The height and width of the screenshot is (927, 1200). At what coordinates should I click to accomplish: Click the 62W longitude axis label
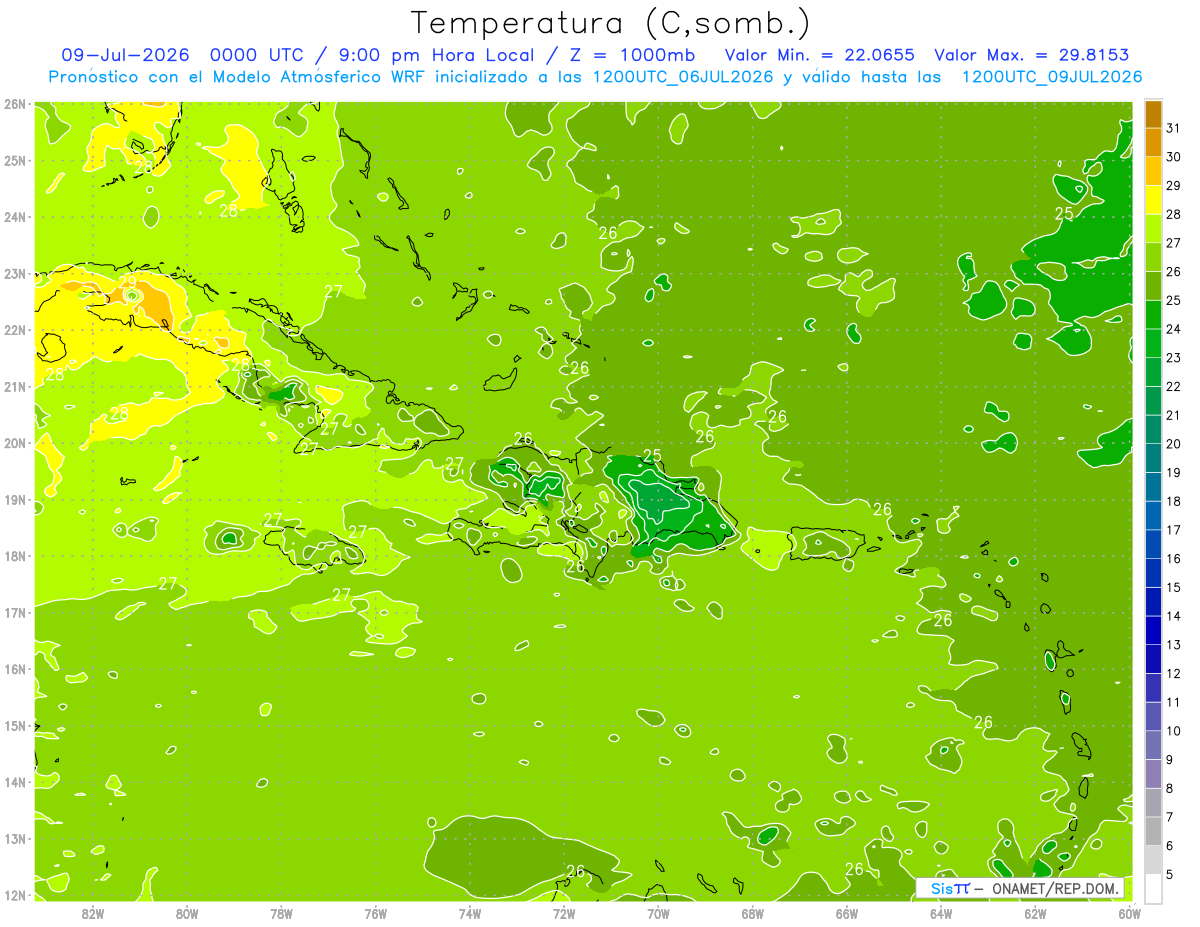[1035, 914]
